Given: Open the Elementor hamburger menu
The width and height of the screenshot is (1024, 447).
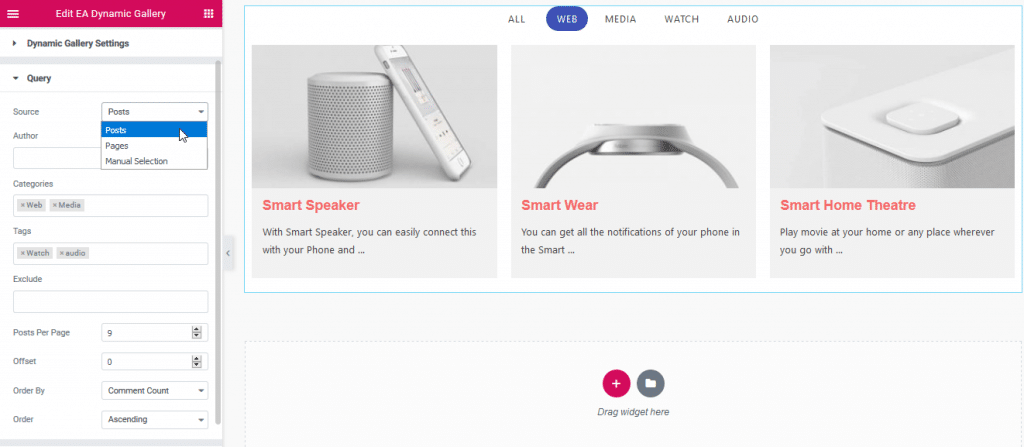Looking at the screenshot, I should 13,13.
